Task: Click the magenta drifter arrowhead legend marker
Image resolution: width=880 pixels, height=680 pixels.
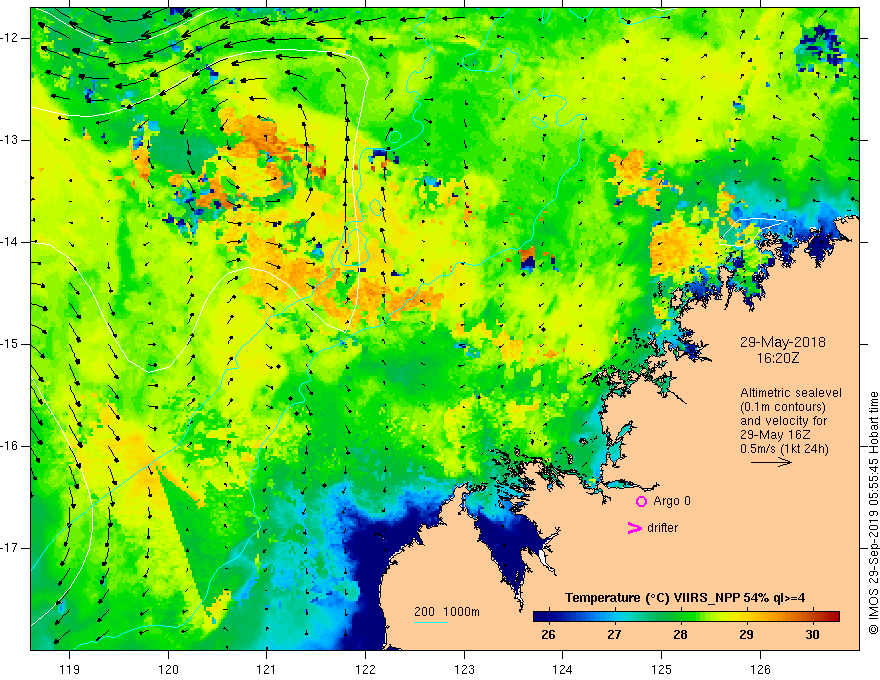Action: tap(635, 528)
